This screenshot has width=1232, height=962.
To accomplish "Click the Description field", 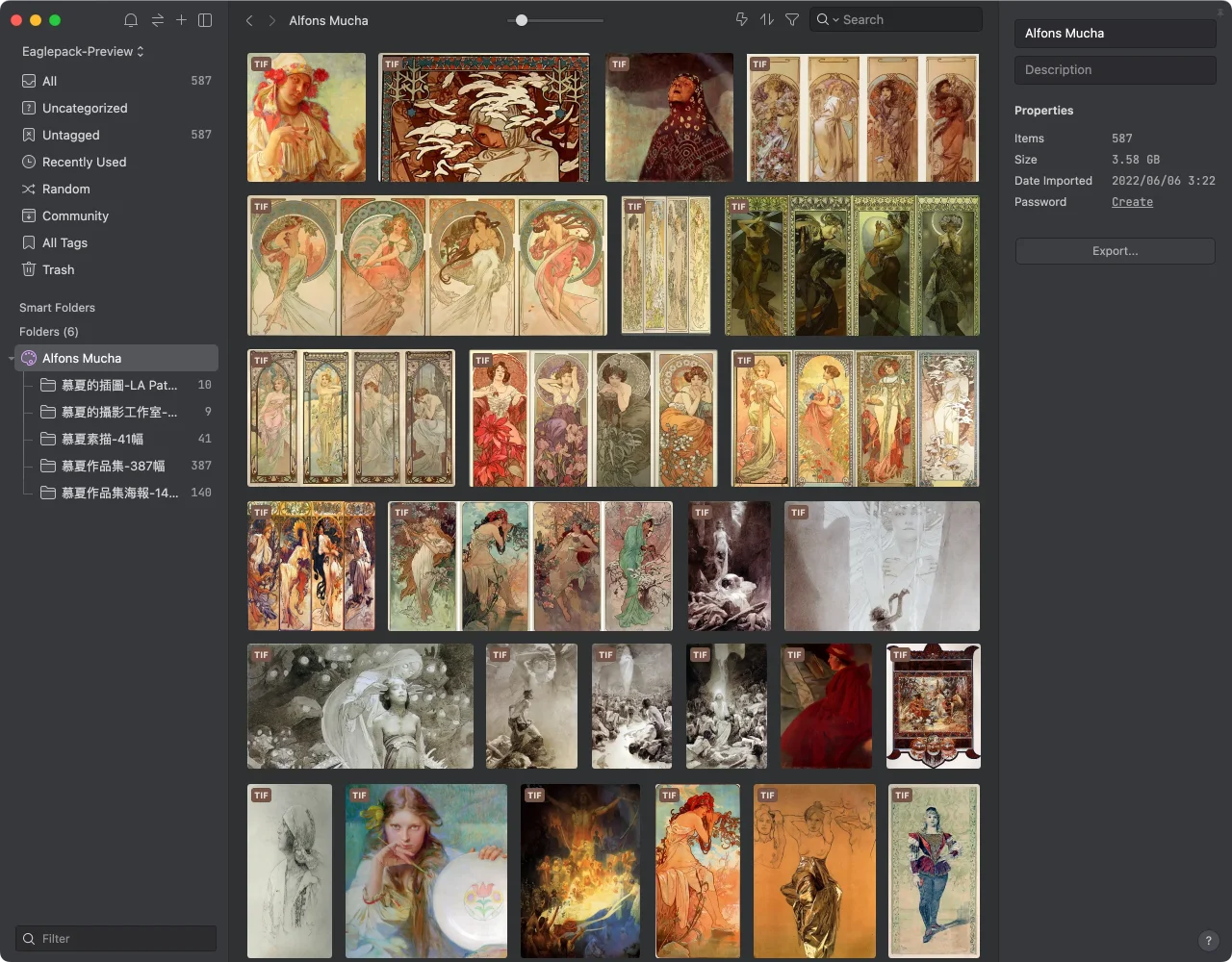I will coord(1115,69).
